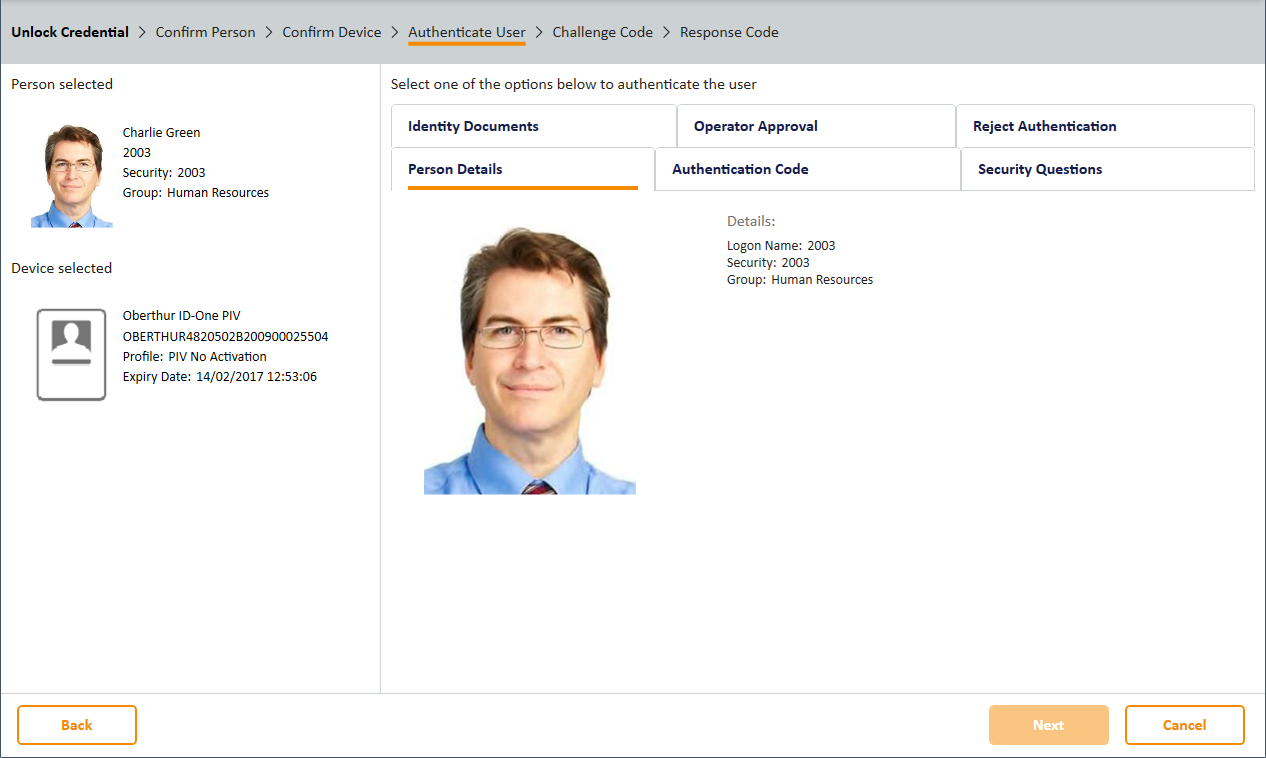This screenshot has height=758, width=1266.
Task: Cancel the unlock credential workflow
Action: point(1184,725)
